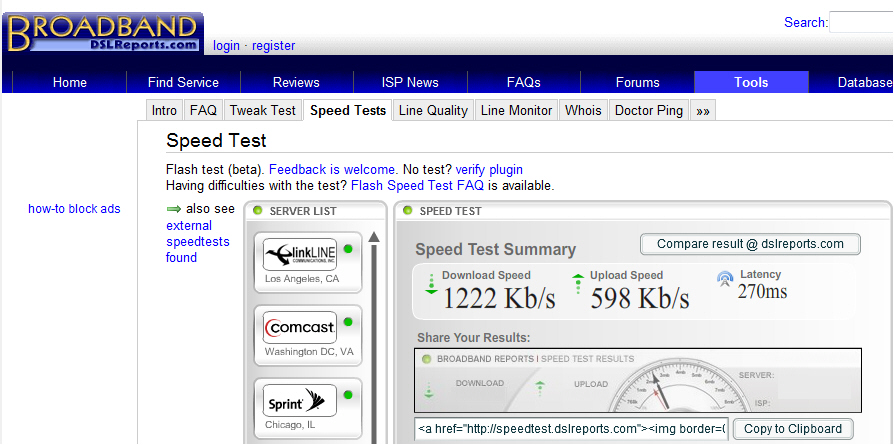Choose the Sprint server logo

(x=300, y=400)
